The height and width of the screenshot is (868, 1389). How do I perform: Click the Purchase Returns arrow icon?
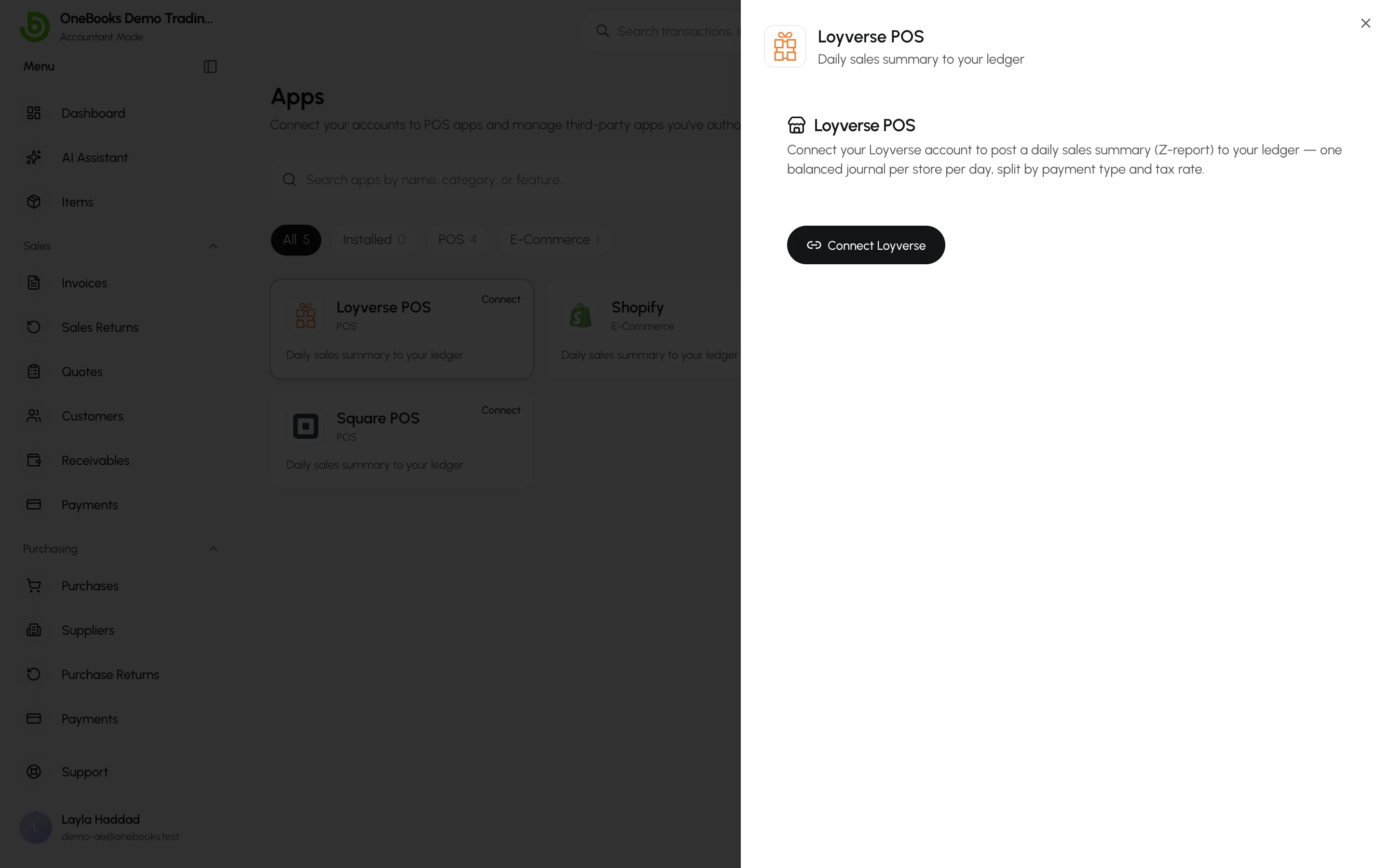(34, 674)
